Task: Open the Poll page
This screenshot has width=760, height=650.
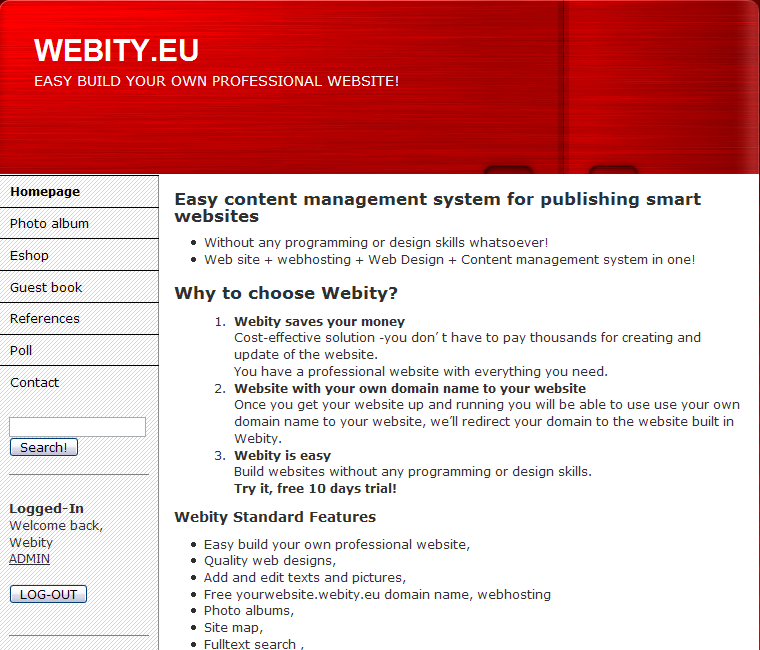Action: click(79, 350)
